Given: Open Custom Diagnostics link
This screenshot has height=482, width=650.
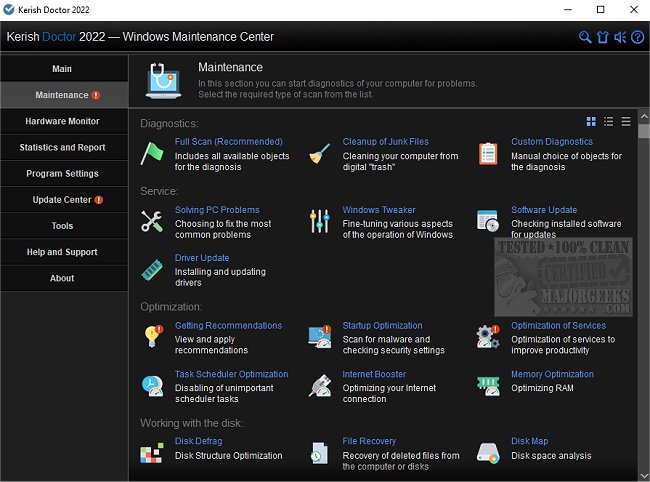Looking at the screenshot, I should (x=552, y=142).
